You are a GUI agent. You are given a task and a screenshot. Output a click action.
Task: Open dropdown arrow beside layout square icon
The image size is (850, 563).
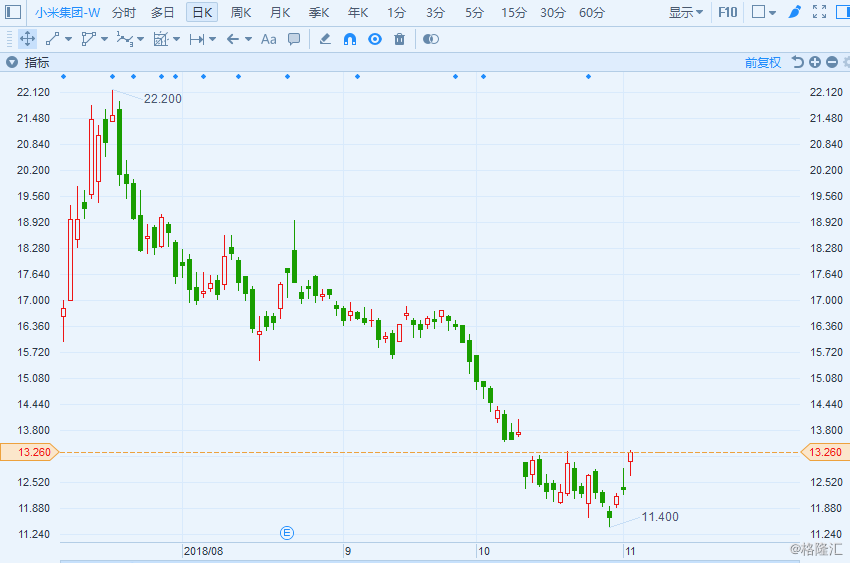point(772,12)
